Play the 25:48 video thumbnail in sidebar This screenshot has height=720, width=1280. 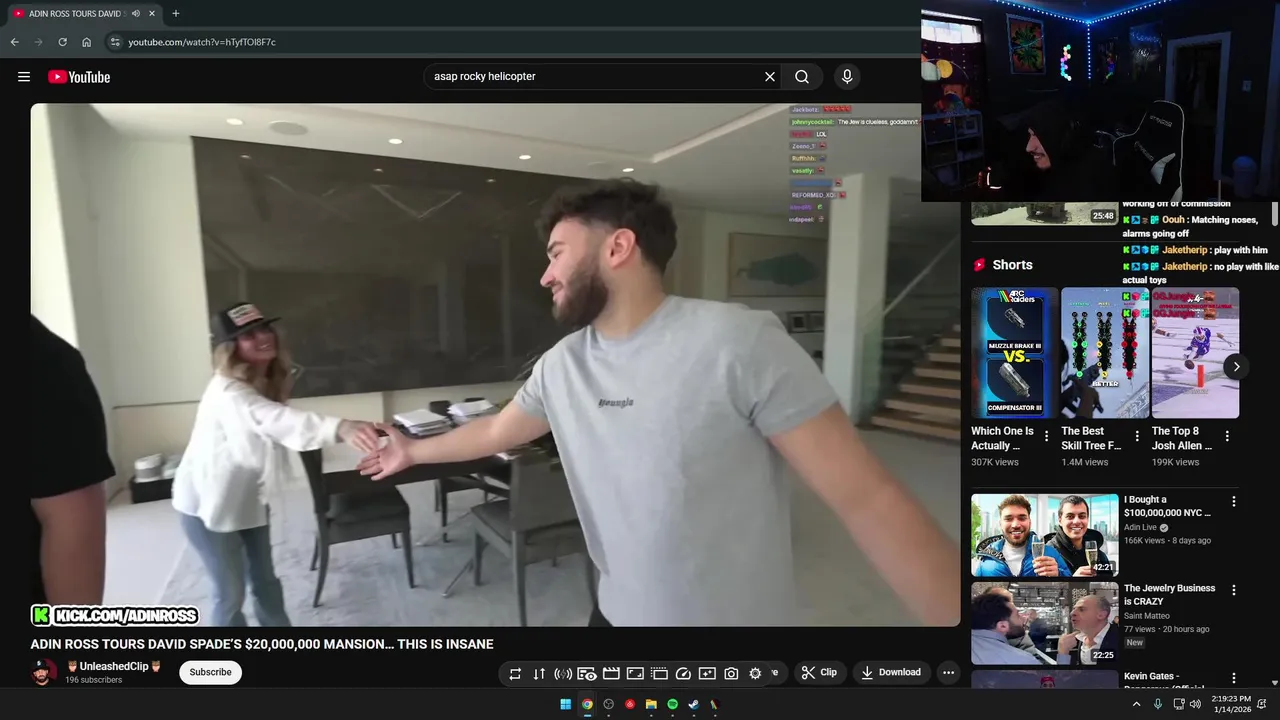click(x=1045, y=213)
